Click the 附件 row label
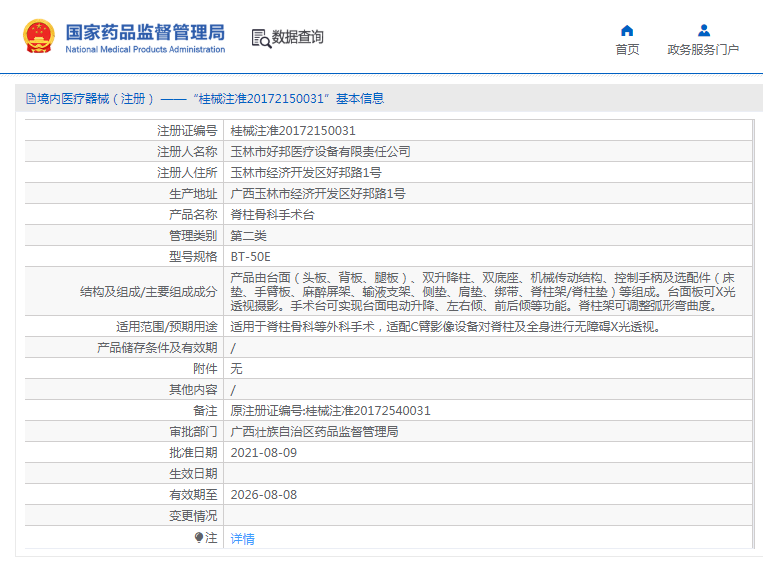Screen dimensions: 763x562 click(x=205, y=368)
